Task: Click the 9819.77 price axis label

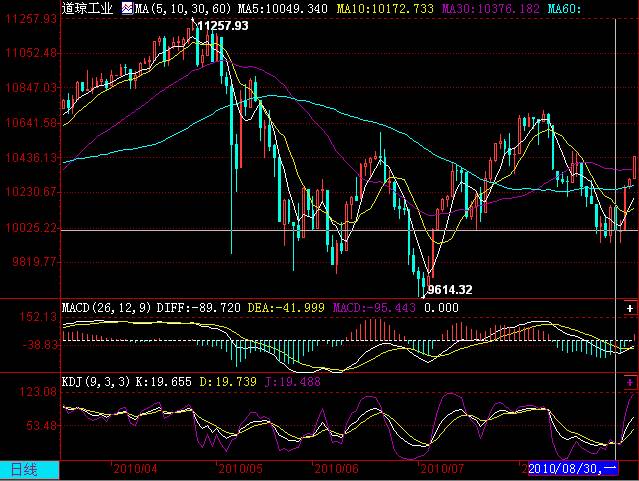Action: tap(34, 261)
